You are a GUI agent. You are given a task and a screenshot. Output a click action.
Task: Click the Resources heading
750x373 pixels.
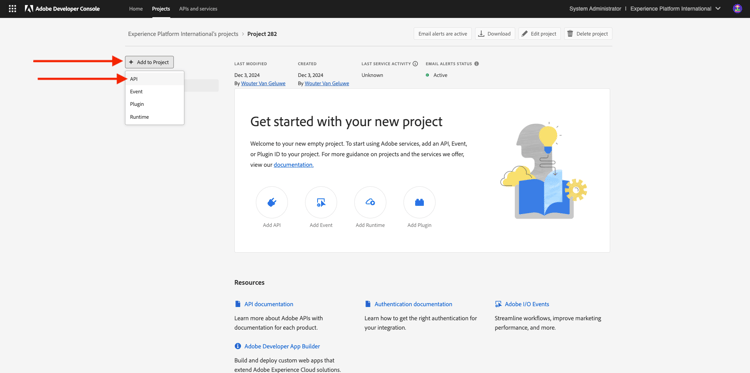coord(249,283)
